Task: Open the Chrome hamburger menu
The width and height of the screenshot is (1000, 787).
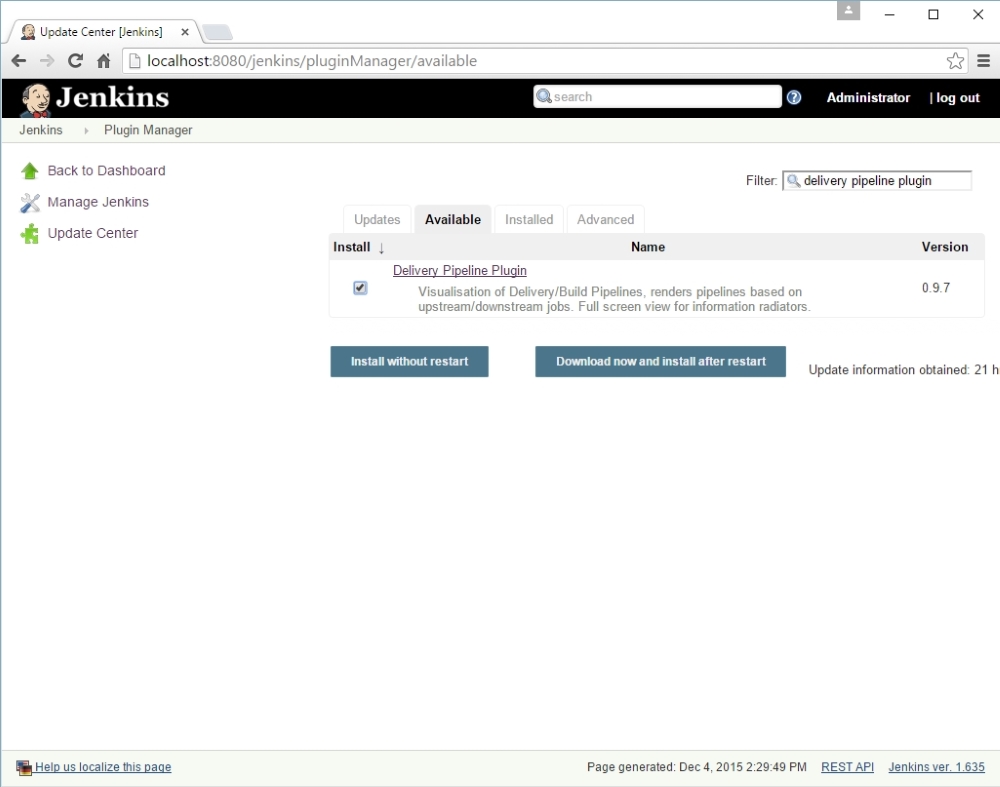Action: coord(983,61)
